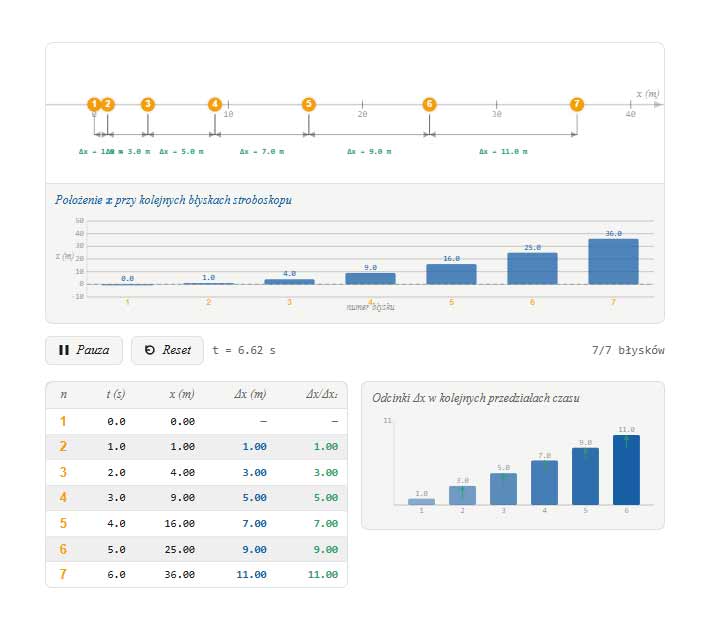
Task: Click the Pauza button
Action: click(x=84, y=350)
